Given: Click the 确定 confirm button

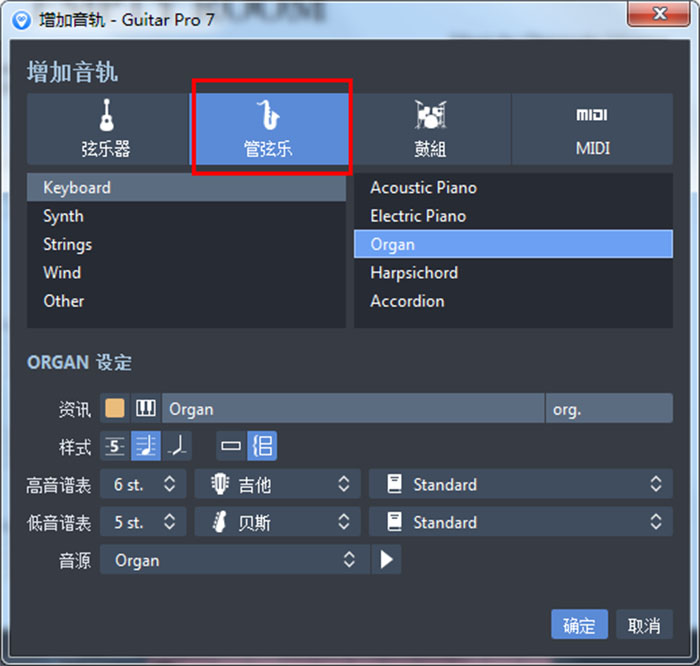Looking at the screenshot, I should [579, 625].
